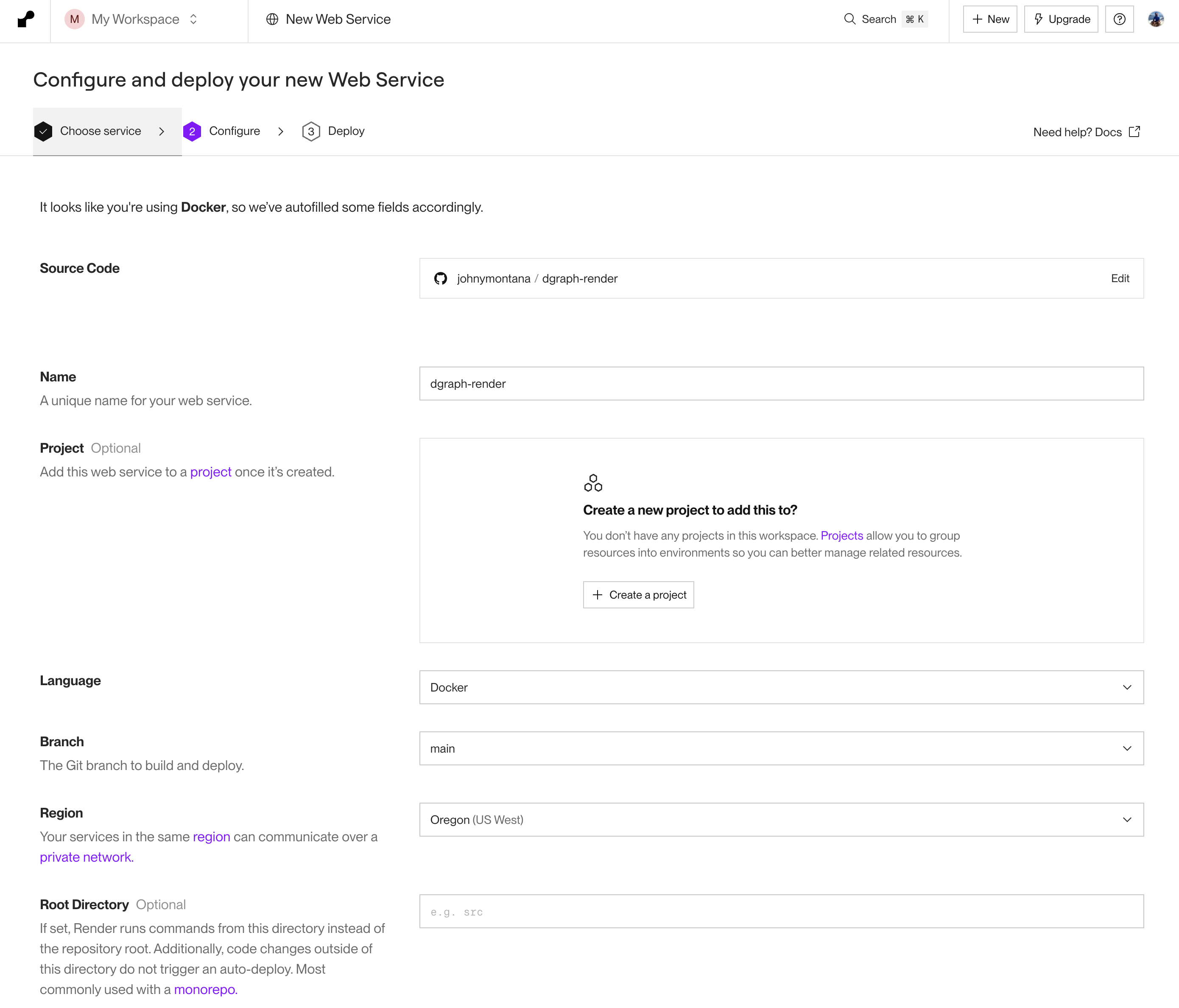Click the Source Code label
This screenshot has width=1179, height=1008.
tap(80, 268)
